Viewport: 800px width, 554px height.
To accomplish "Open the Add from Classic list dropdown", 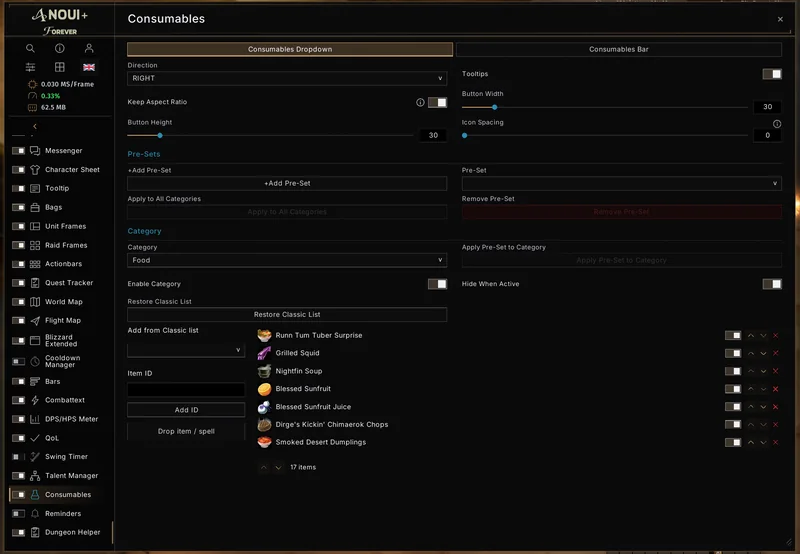I will coord(186,350).
